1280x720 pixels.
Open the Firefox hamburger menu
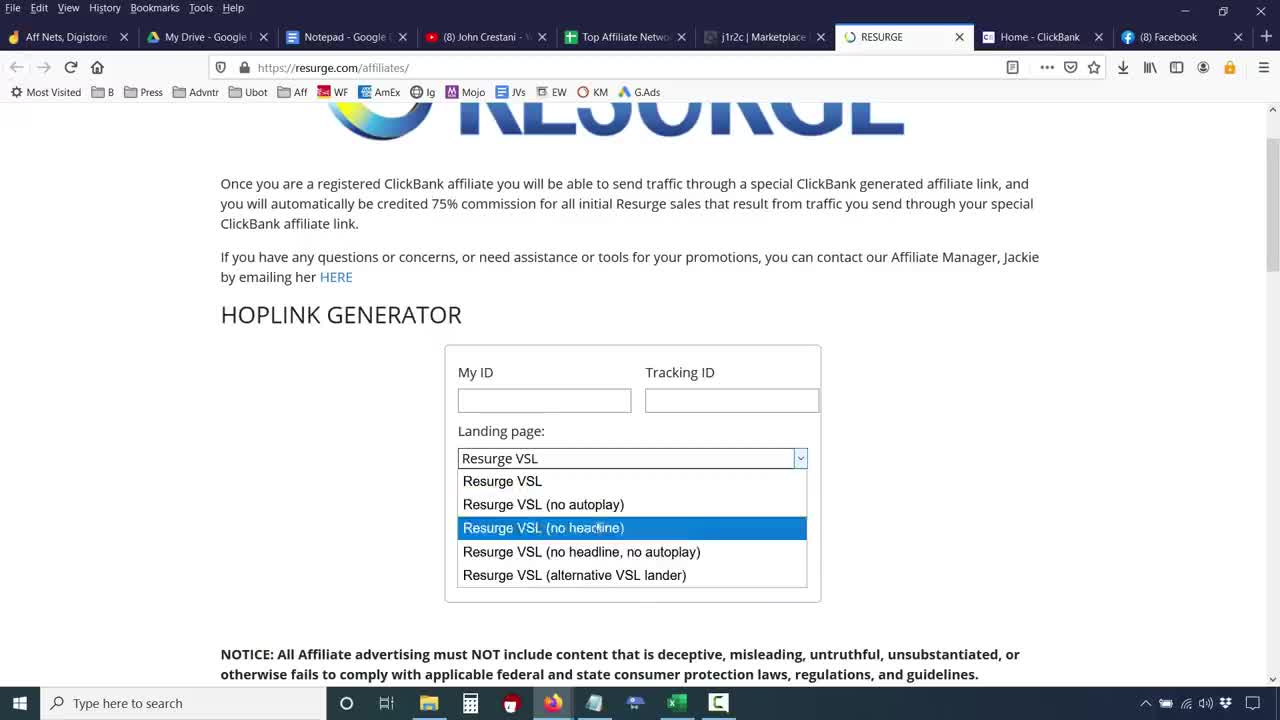pos(1263,67)
